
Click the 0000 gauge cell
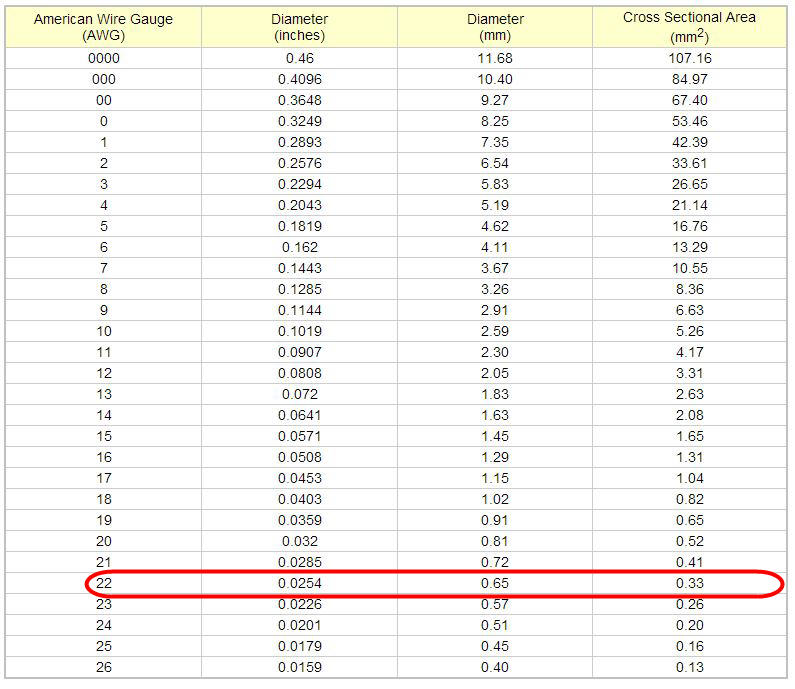coord(103,59)
